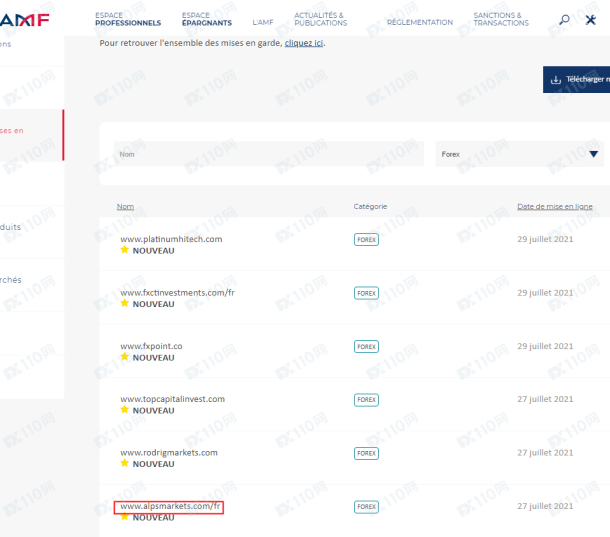Click the star icon under www.topcapitalinvest.com

124,409
